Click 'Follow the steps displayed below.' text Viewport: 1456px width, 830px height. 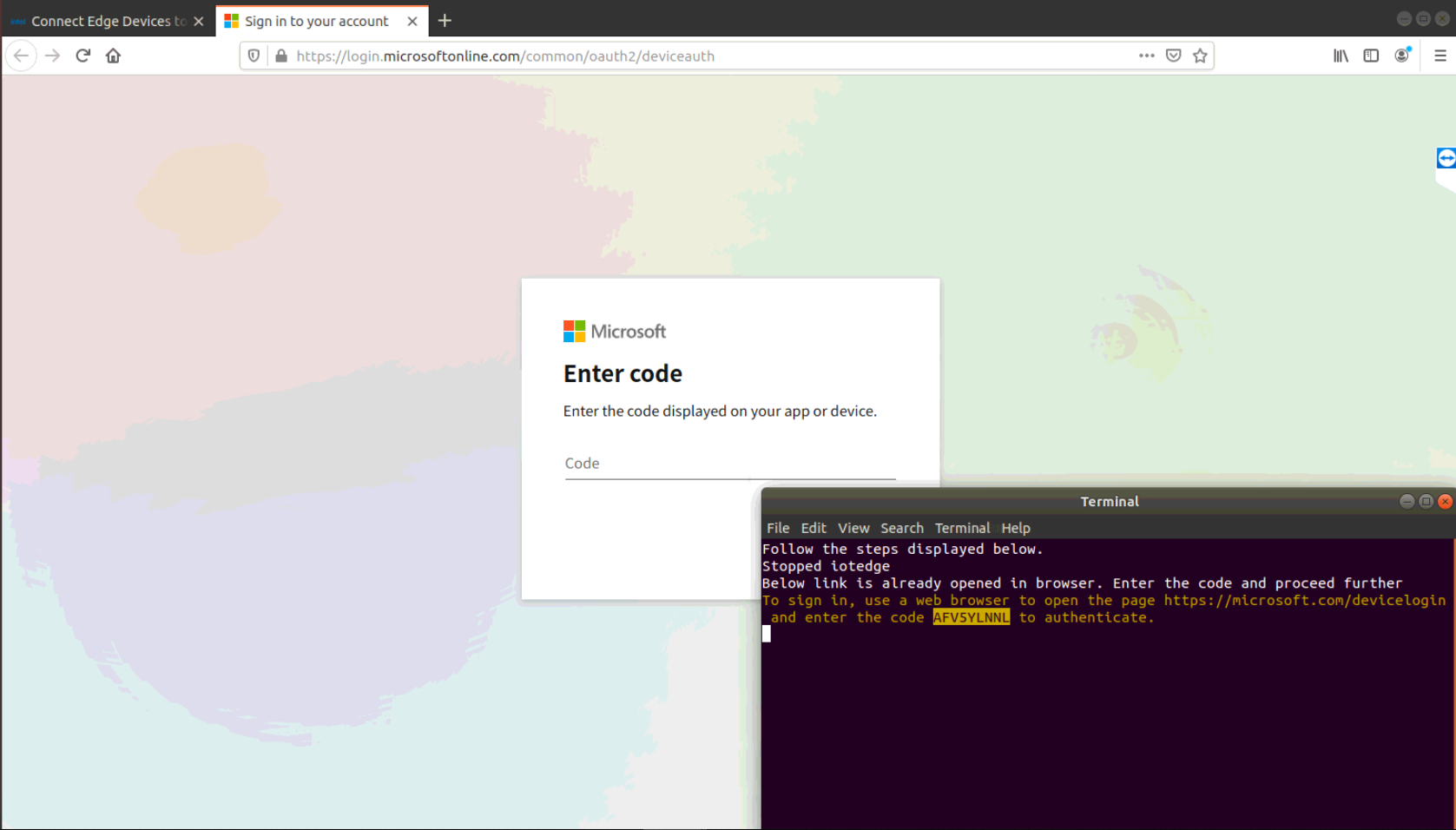click(902, 549)
